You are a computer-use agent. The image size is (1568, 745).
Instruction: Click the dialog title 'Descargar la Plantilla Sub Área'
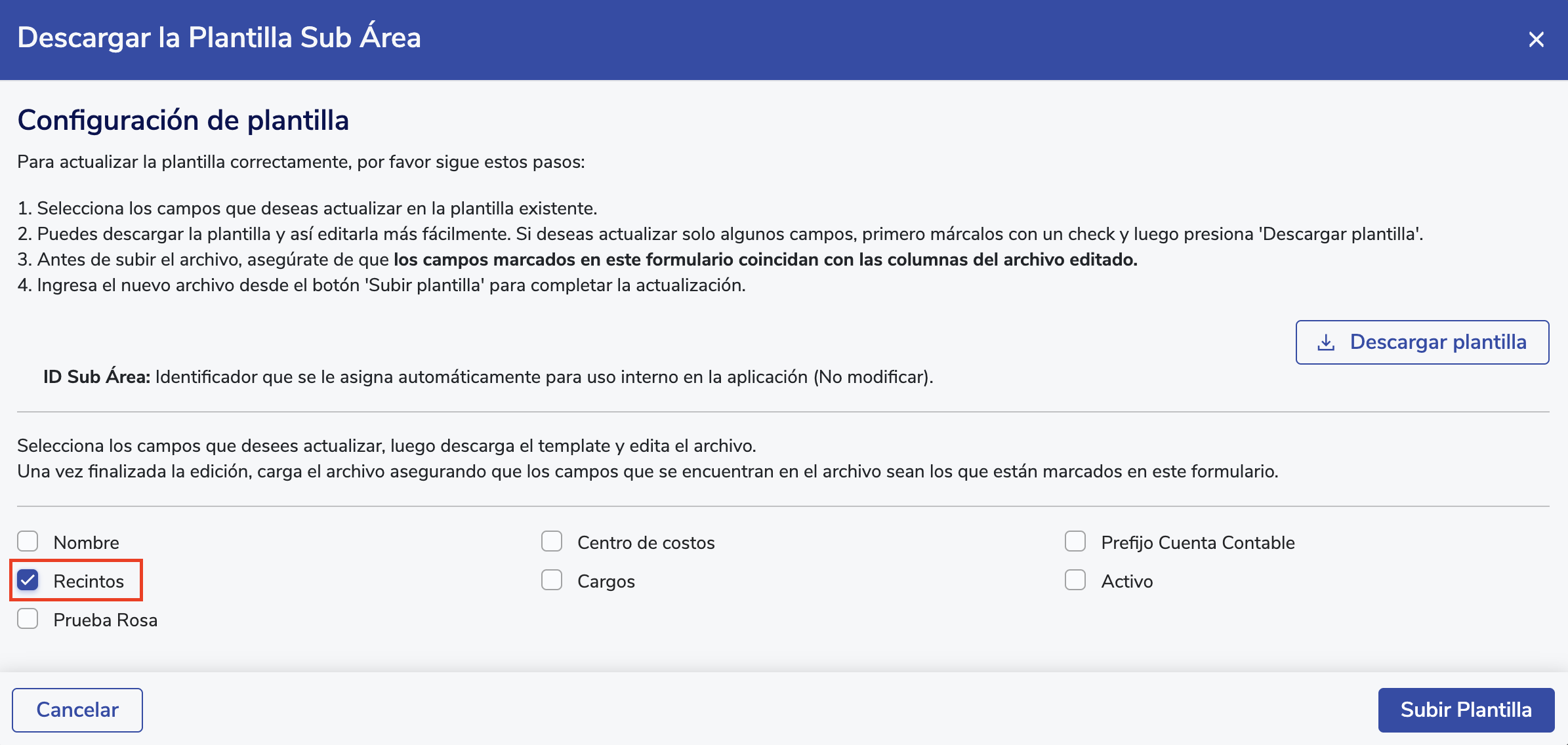219,37
